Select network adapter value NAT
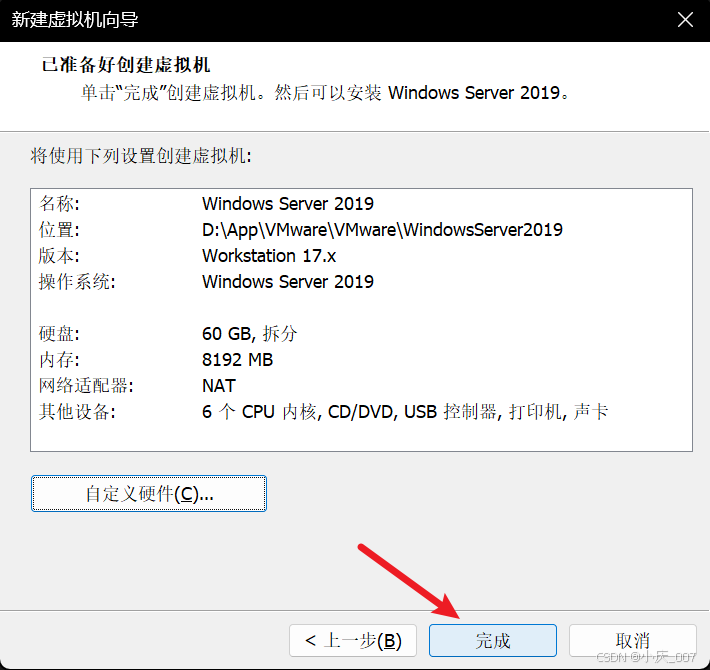Screen dimensions: 710x670 [x=219, y=386]
